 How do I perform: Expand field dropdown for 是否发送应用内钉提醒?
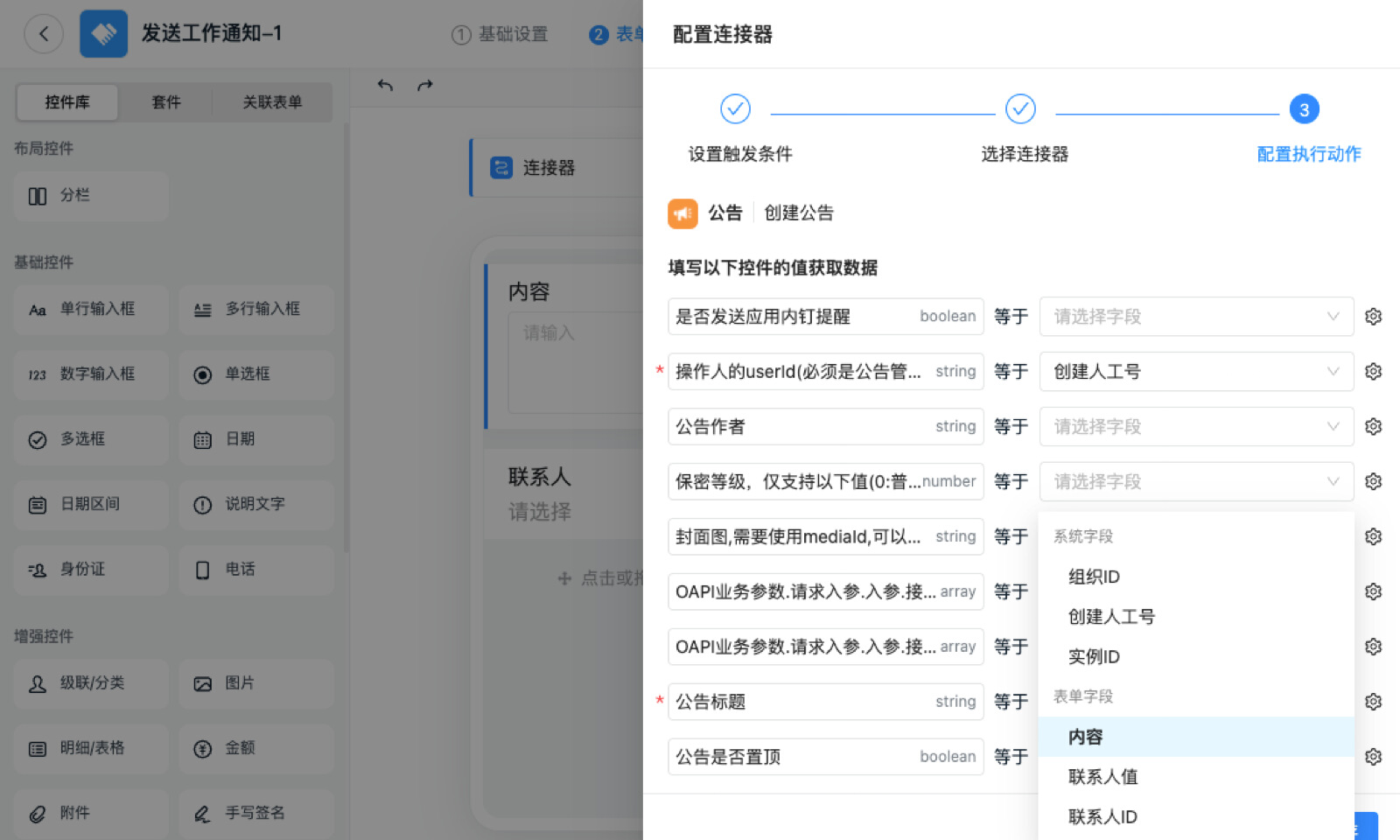tap(1196, 316)
